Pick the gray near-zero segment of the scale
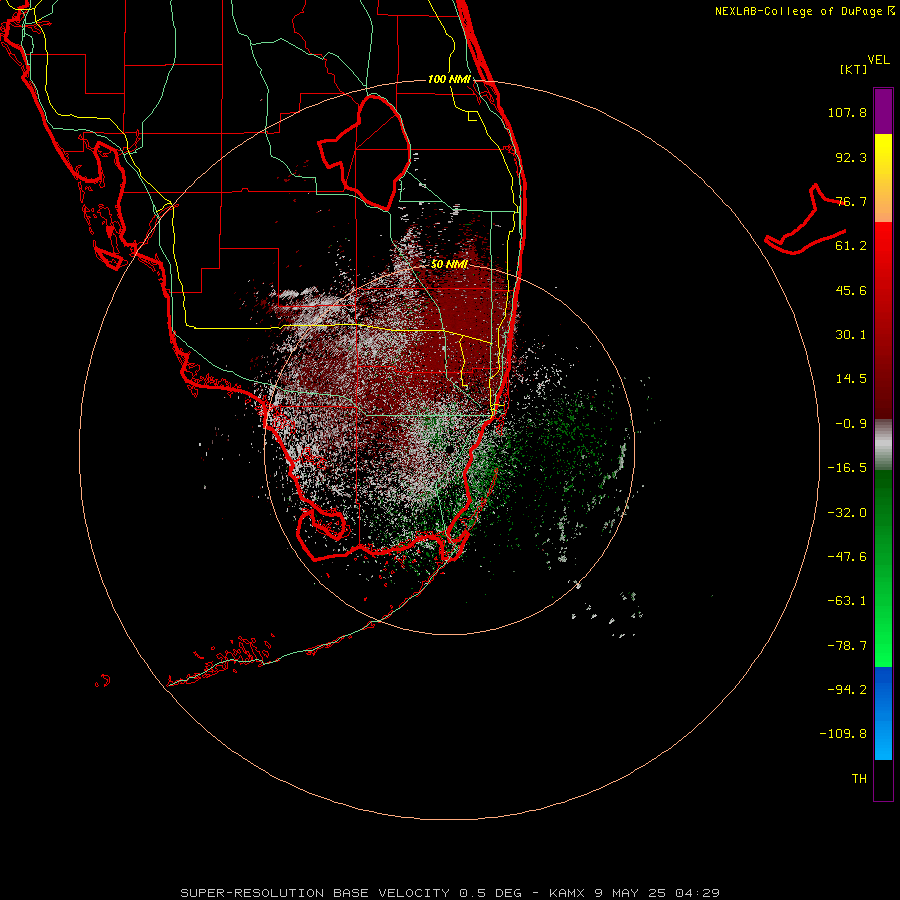Image resolution: width=900 pixels, height=900 pixels. tap(883, 444)
